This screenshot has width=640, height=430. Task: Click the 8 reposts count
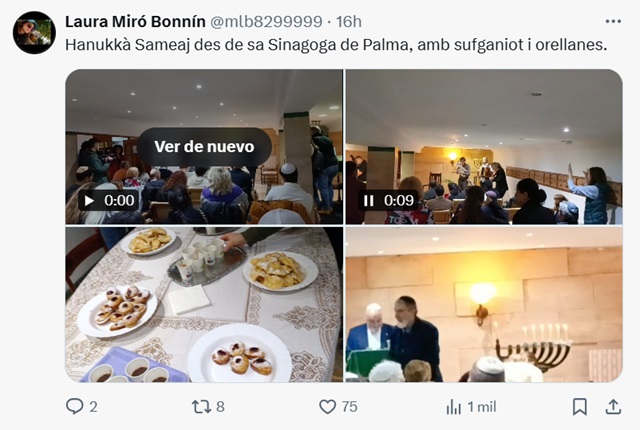(220, 406)
